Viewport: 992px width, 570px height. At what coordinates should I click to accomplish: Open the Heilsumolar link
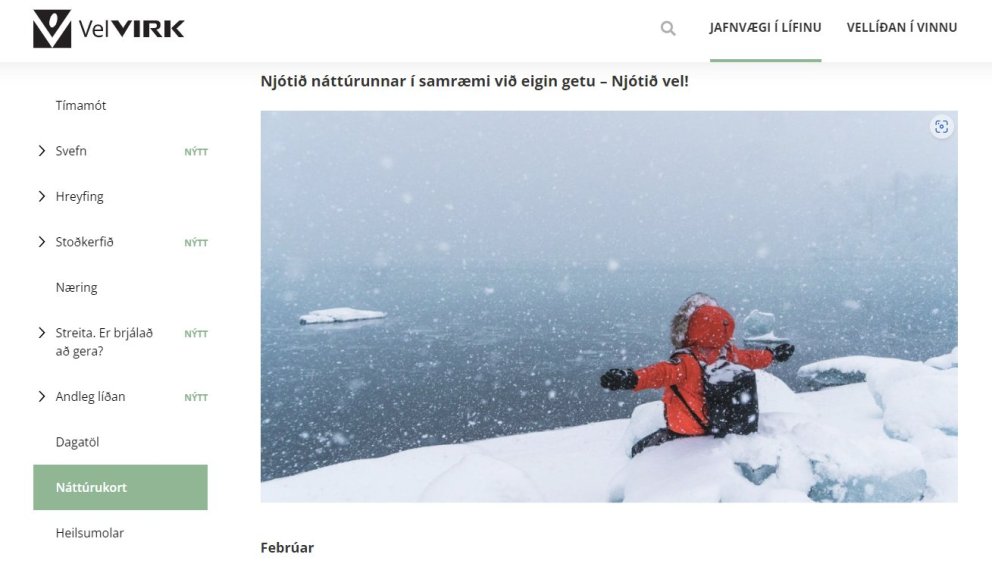click(x=90, y=533)
